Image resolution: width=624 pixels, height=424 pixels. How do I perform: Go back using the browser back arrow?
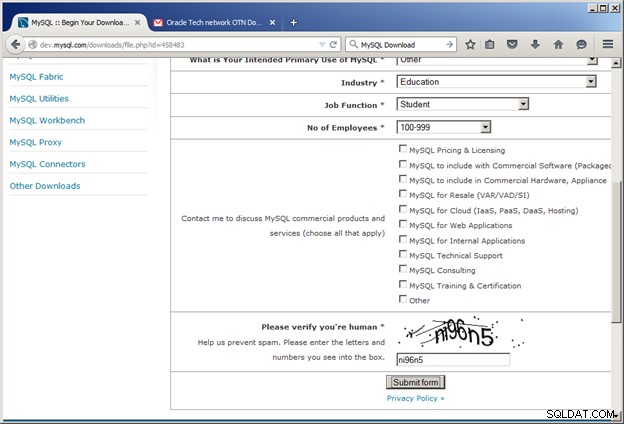(x=15, y=44)
